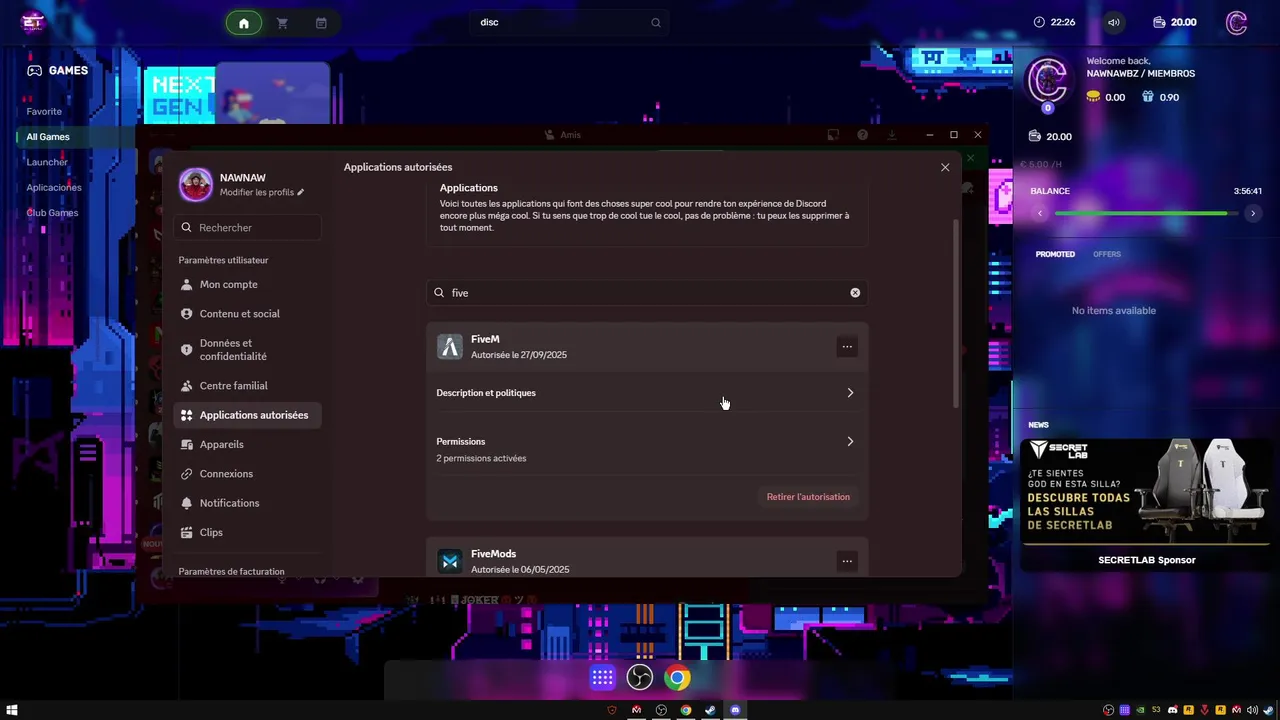Click the gold coin balance icon
The height and width of the screenshot is (720, 1280).
(1093, 97)
